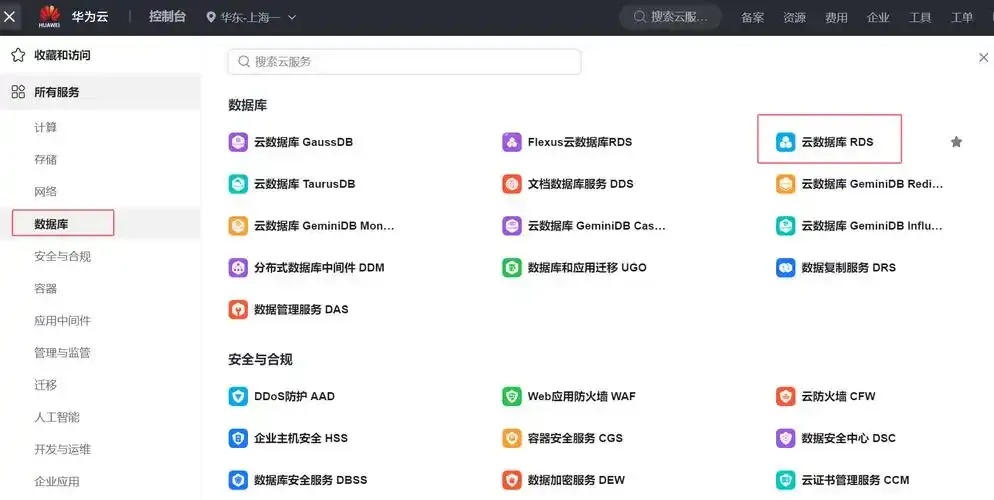Viewport: 994px width, 500px height.
Task: Open 数据安全中心 DSC icon
Action: point(785,438)
